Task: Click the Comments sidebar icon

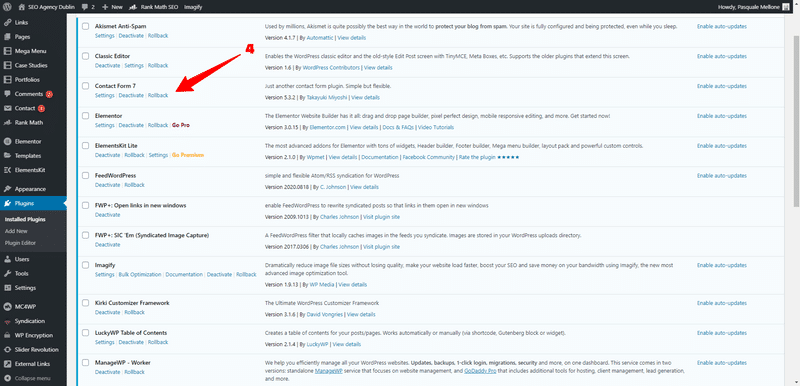Action: (7, 94)
